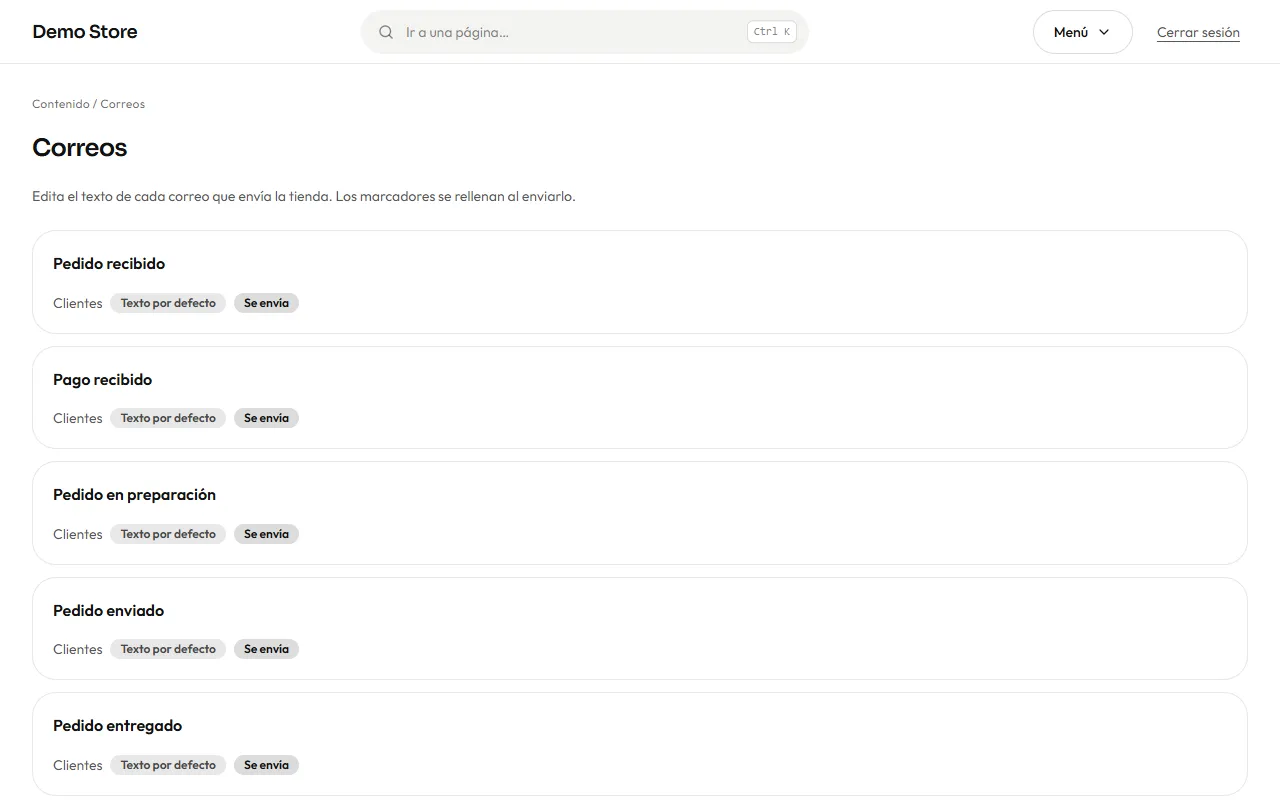The height and width of the screenshot is (800, 1280).
Task: Click Se envía badge on Pedido enviado
Action: (266, 649)
